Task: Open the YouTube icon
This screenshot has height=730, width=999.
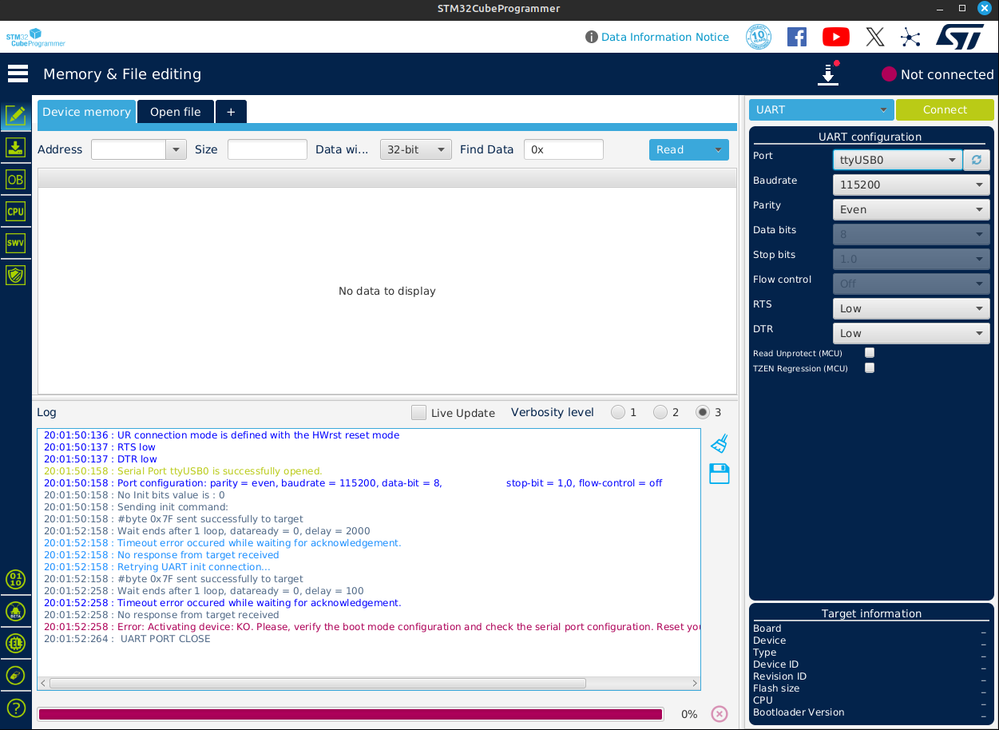Action: (835, 37)
